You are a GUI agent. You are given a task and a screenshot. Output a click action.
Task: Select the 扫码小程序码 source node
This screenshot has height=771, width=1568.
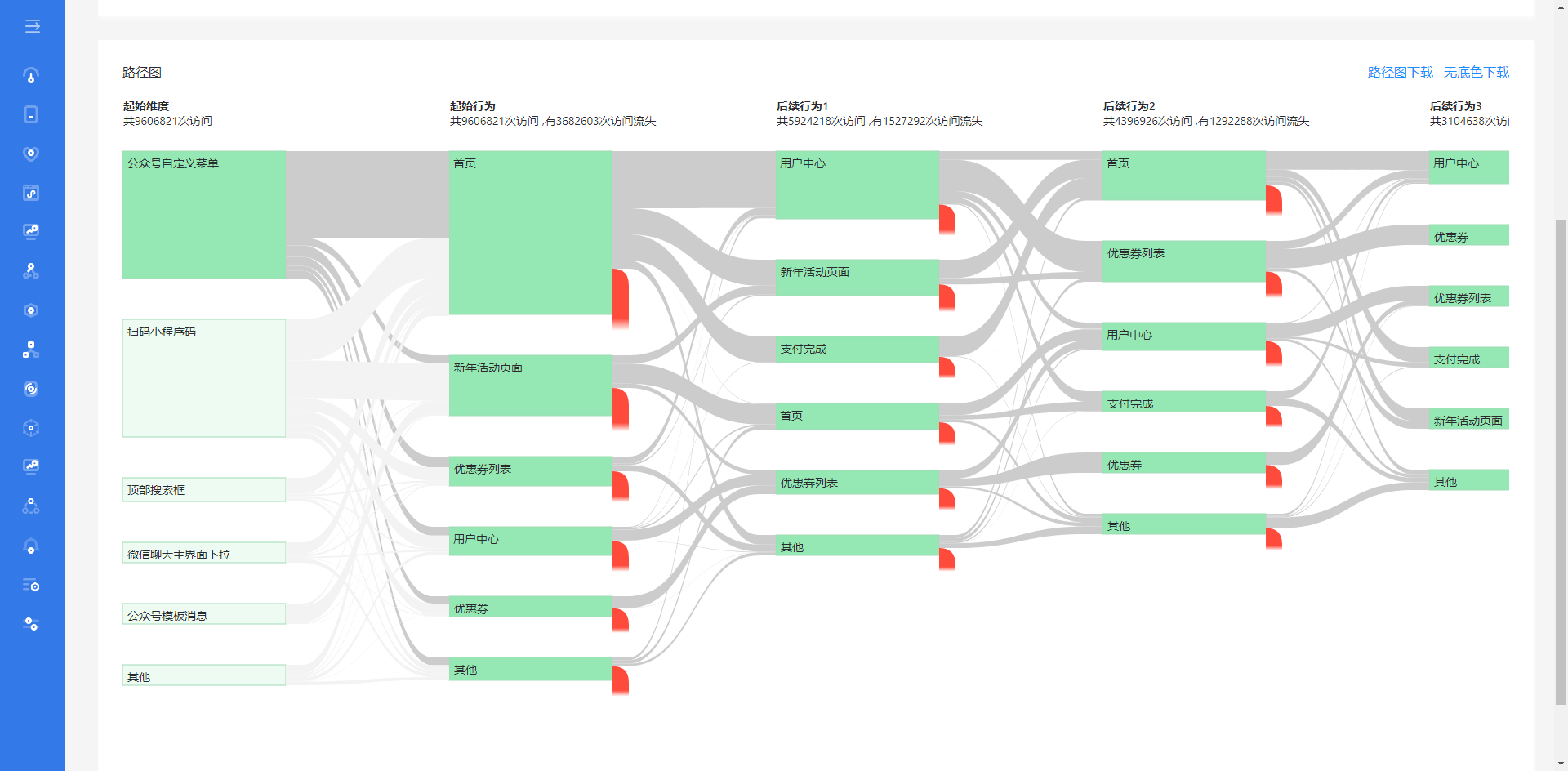[x=204, y=377]
